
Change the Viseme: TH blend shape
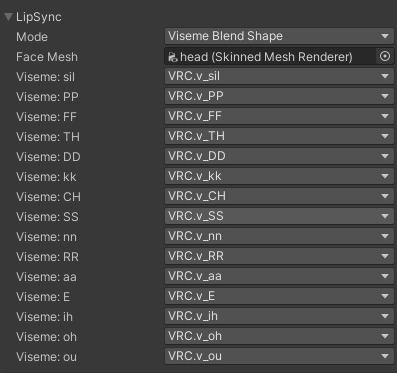(x=279, y=136)
